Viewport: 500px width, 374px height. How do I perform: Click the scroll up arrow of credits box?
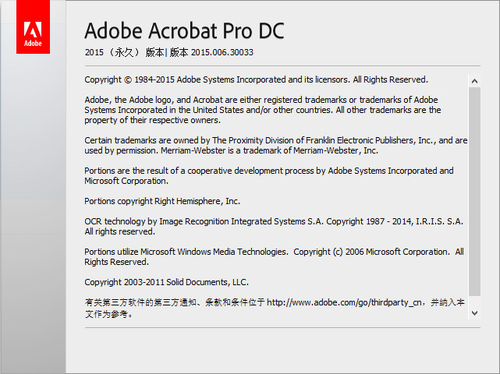[475, 81]
